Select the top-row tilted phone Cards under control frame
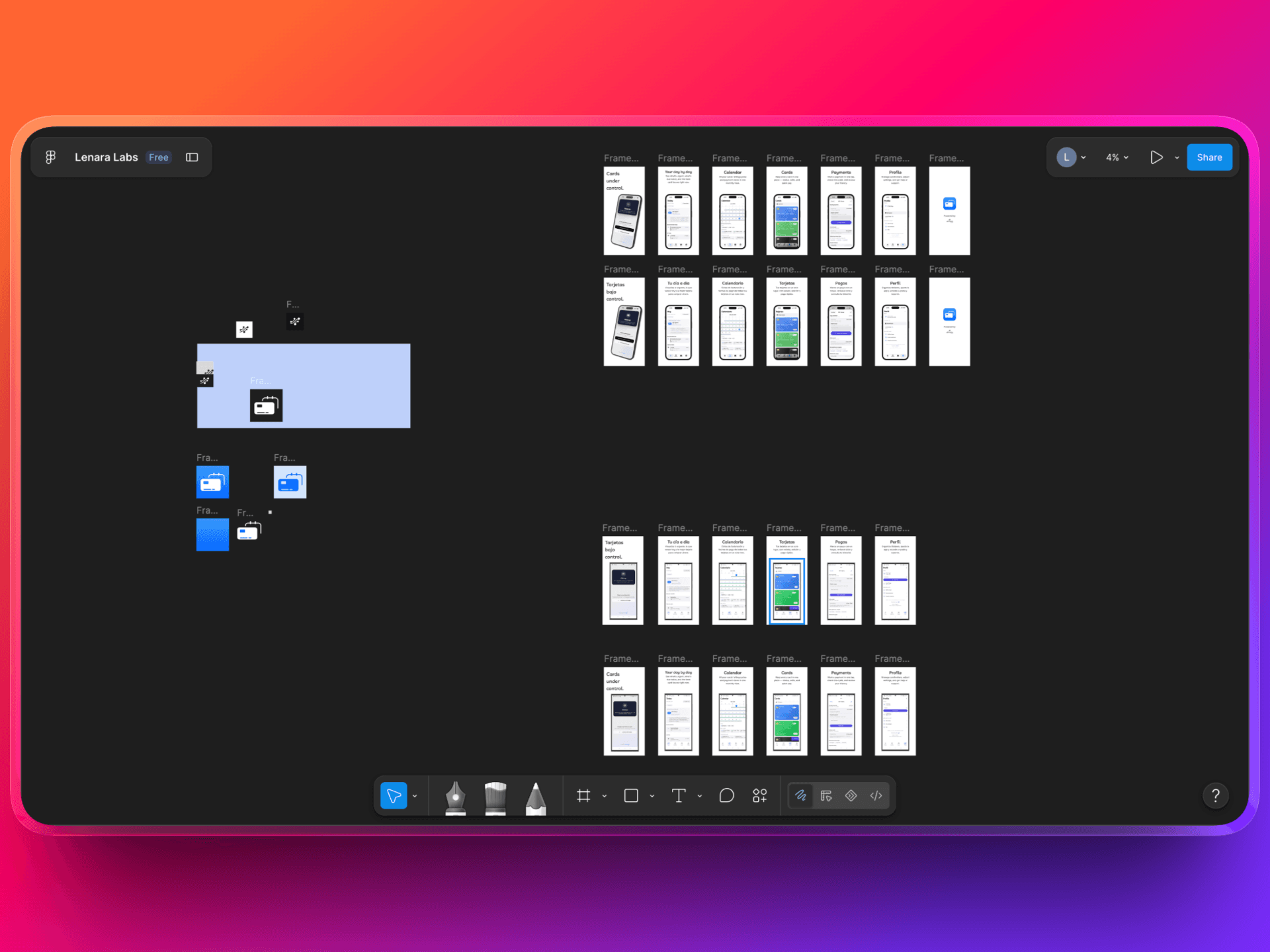This screenshot has height=952, width=1270. click(624, 211)
